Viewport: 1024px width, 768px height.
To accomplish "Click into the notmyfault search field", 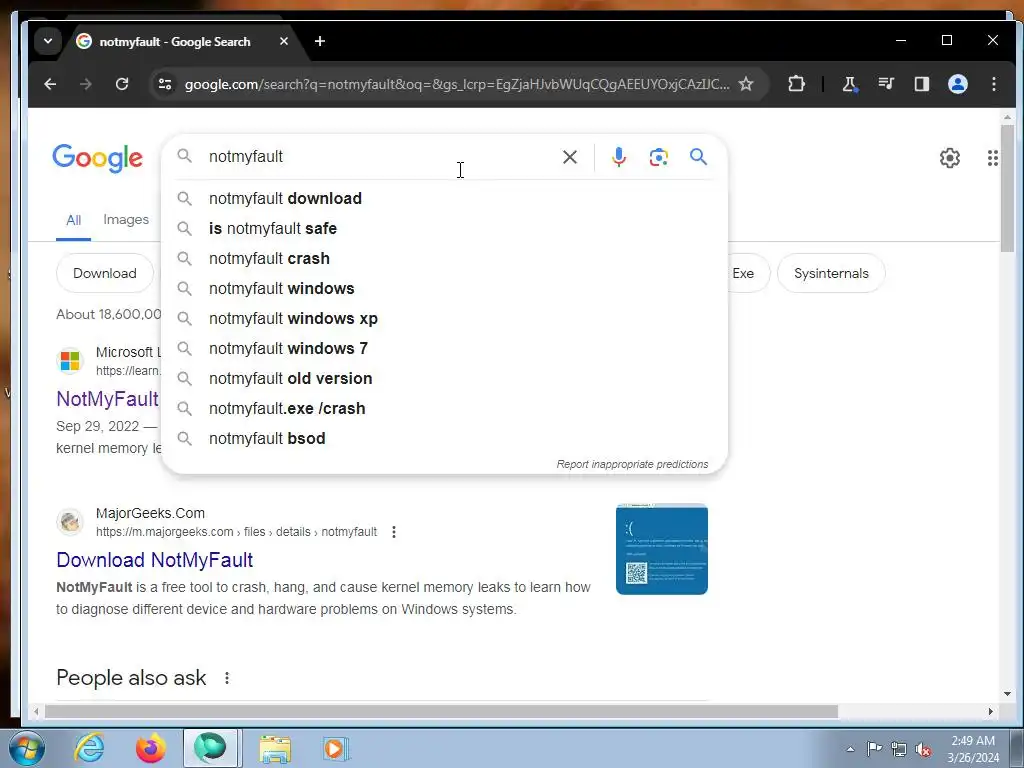I will (379, 157).
